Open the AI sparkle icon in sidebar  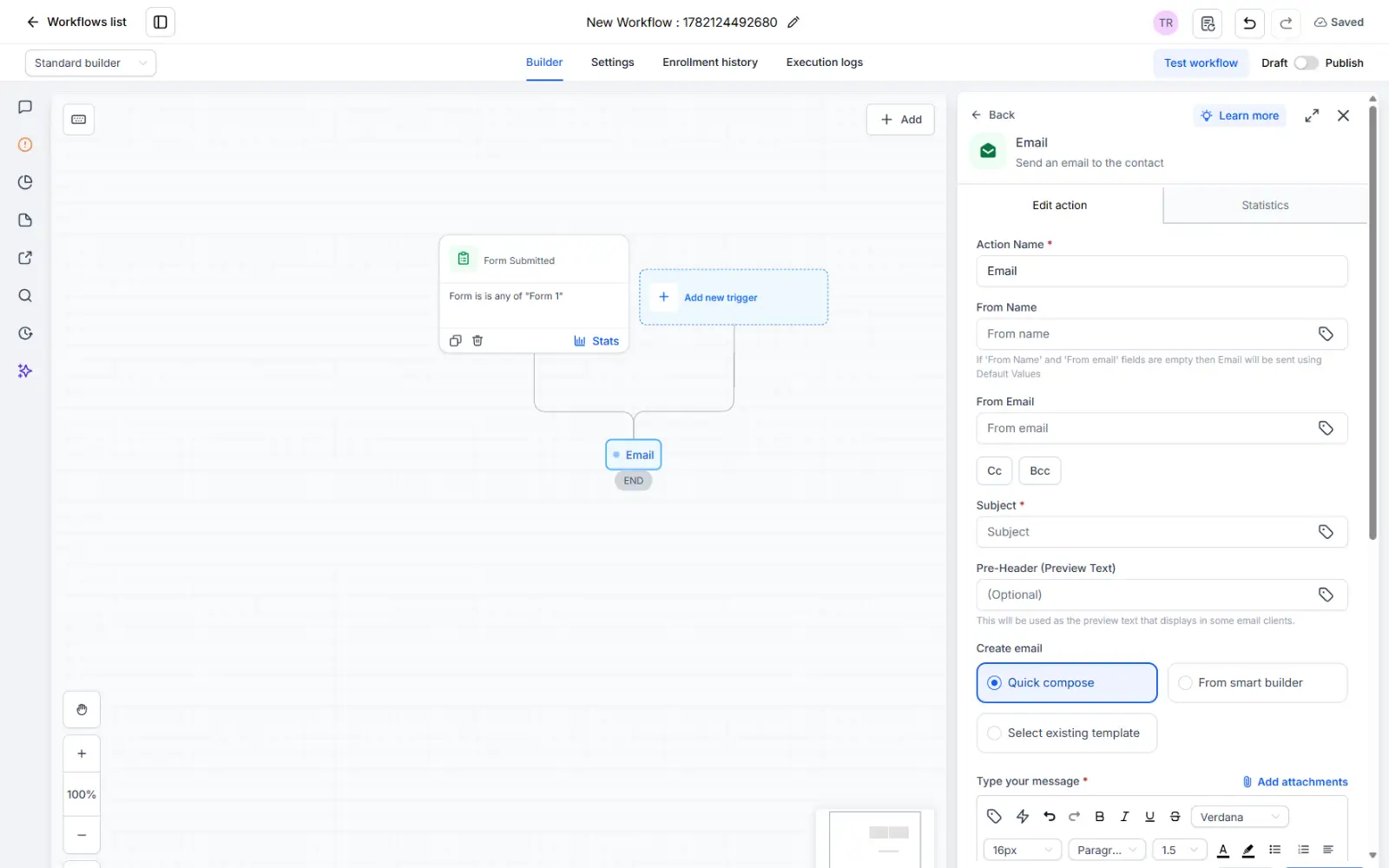(25, 372)
